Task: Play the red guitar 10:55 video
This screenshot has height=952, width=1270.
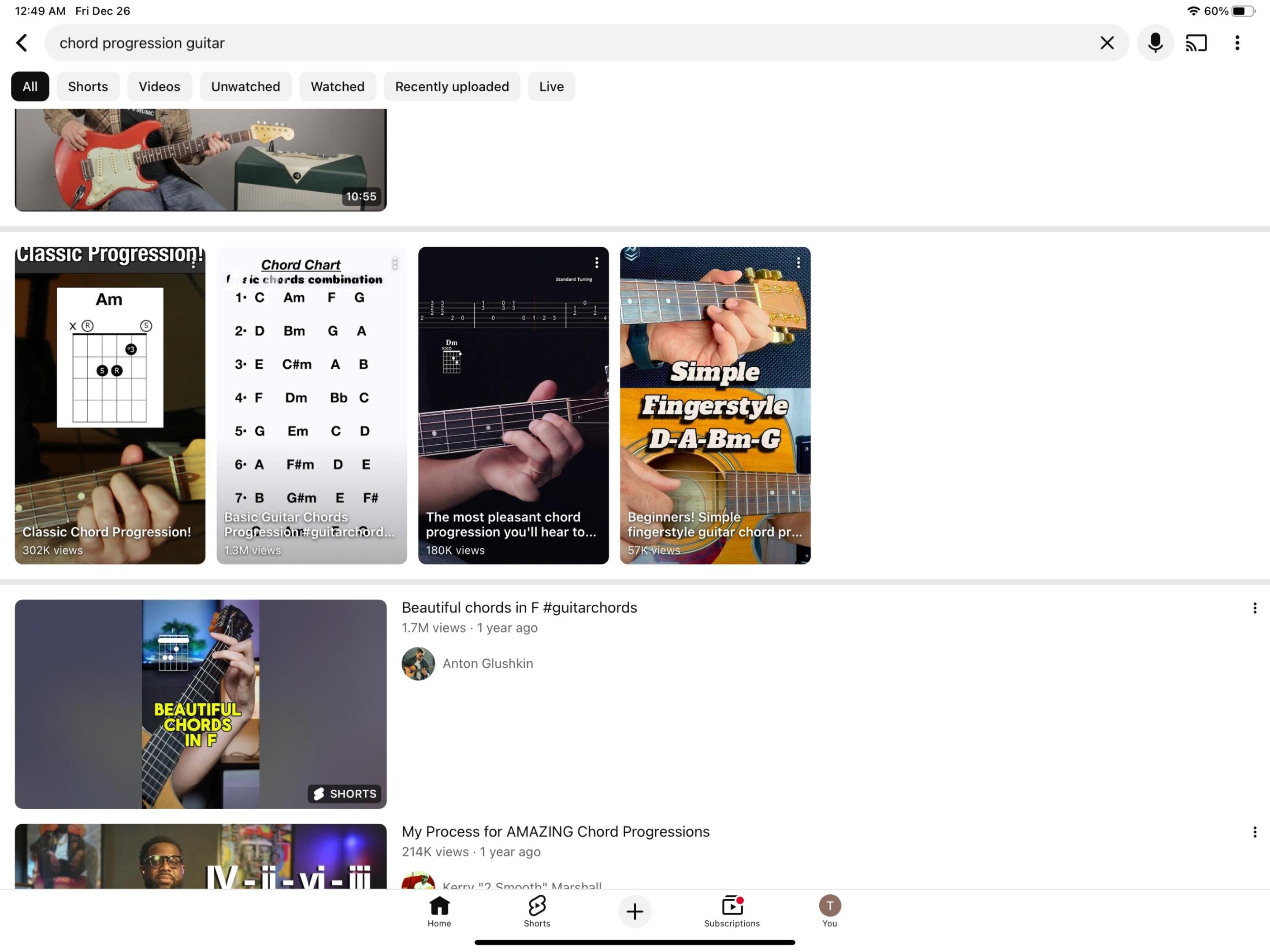Action: 201,160
